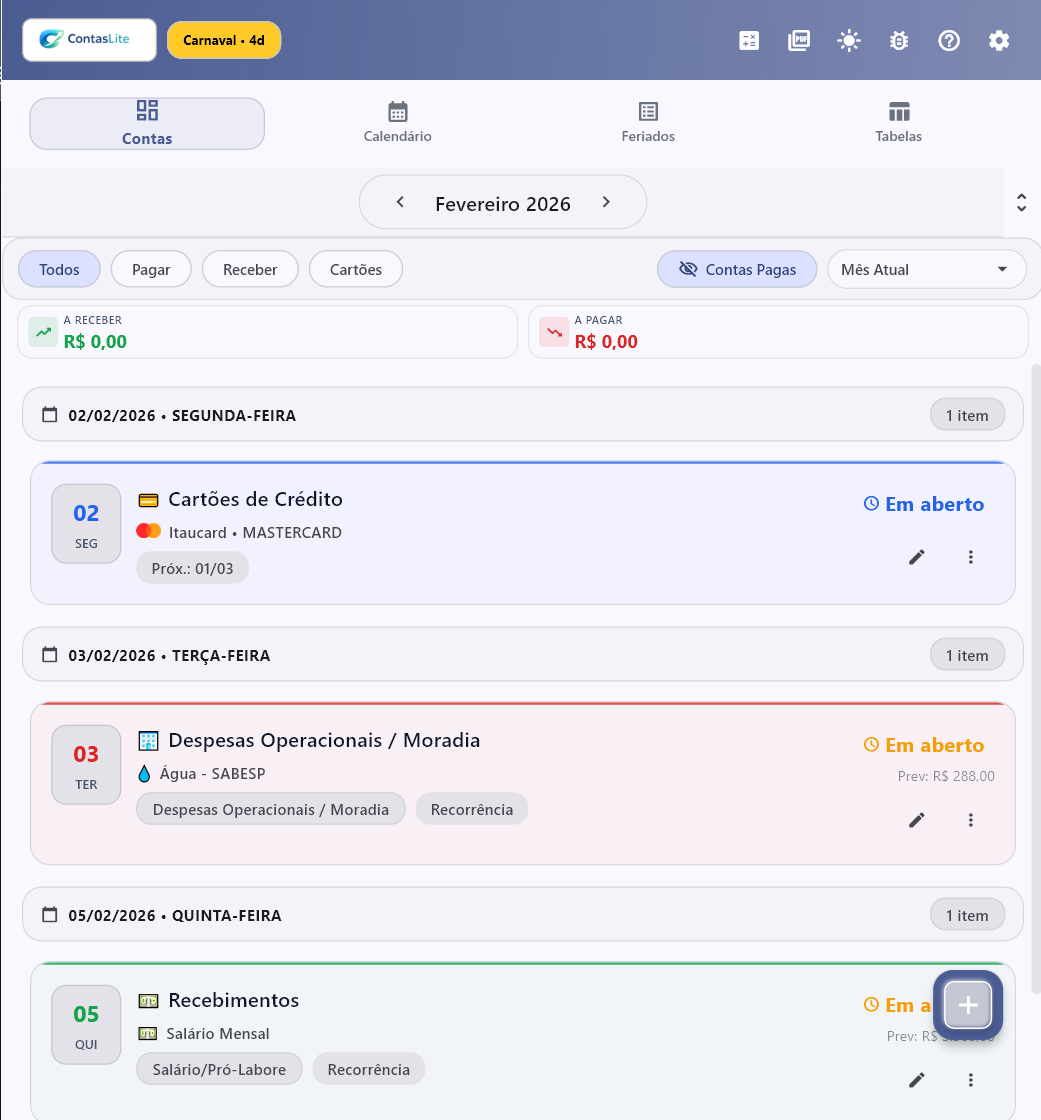
Task: Filter bills by Pagar
Action: coord(151,269)
